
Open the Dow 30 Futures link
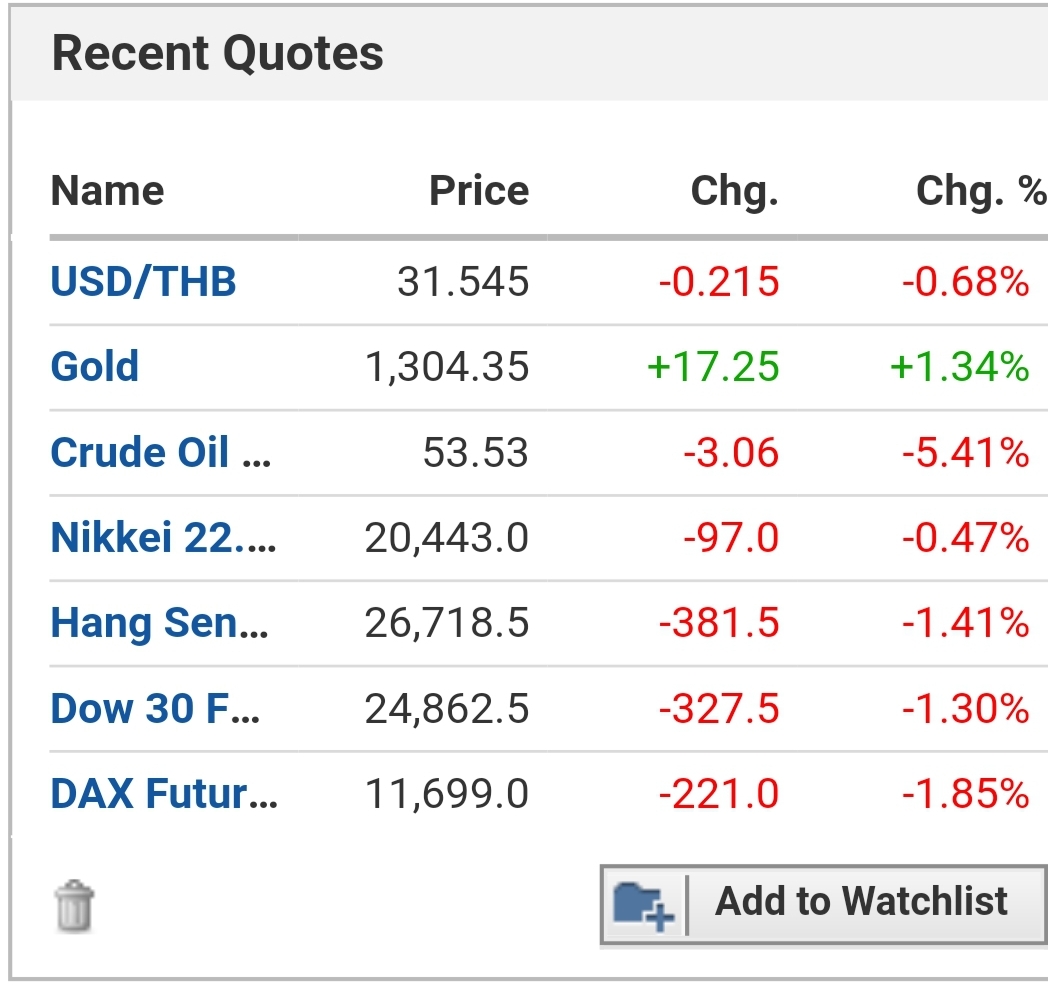(x=155, y=708)
